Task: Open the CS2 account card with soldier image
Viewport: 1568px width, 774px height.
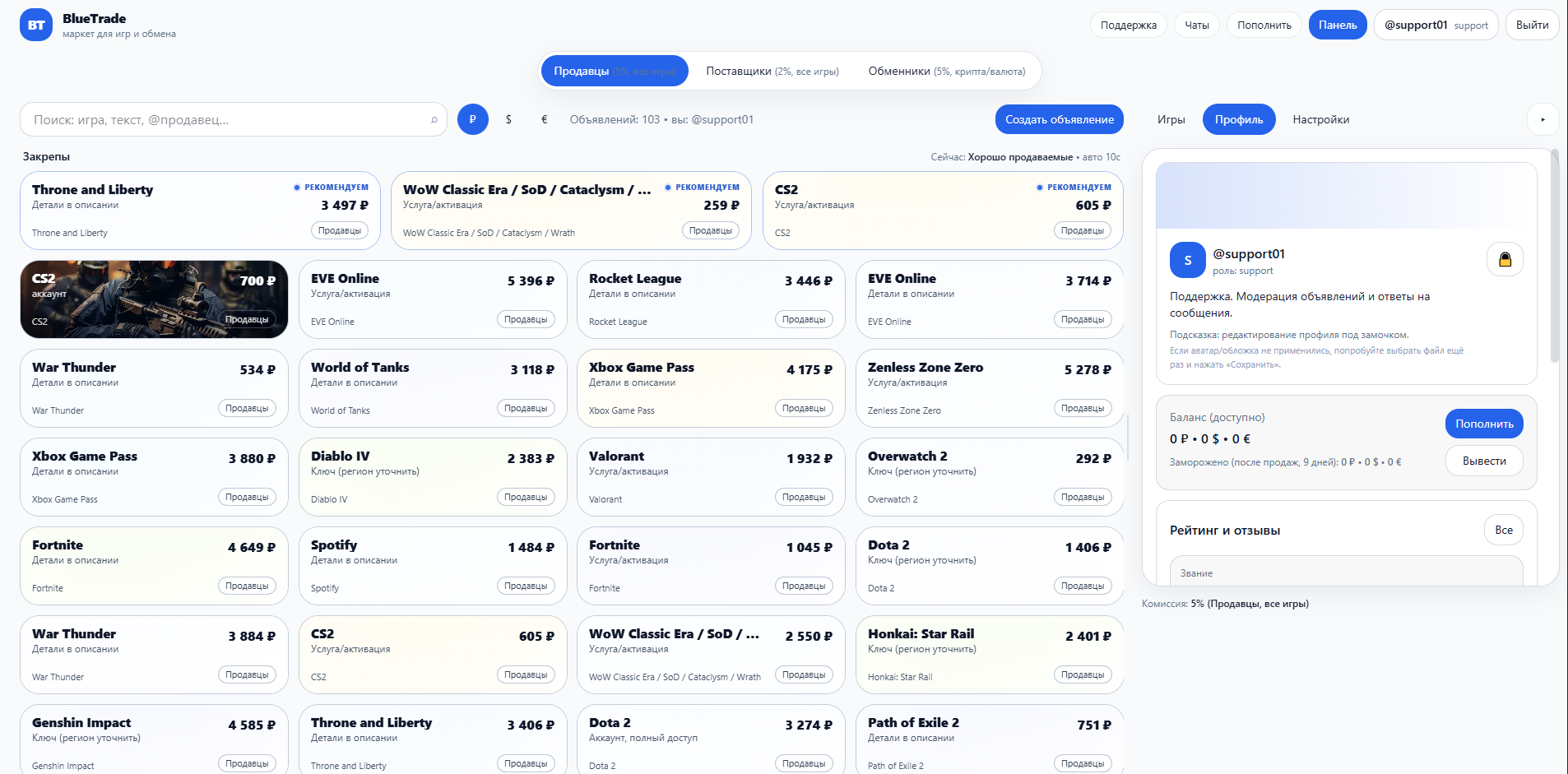Action: click(x=154, y=299)
